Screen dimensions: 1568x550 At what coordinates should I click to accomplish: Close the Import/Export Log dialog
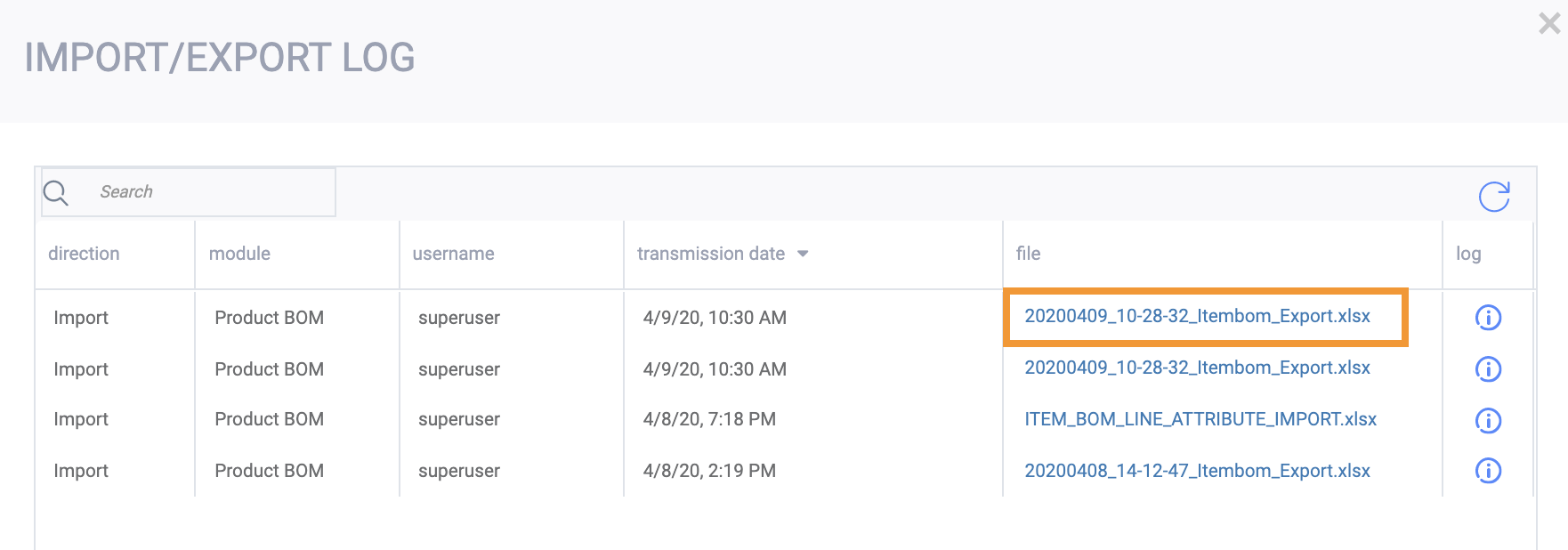pyautogui.click(x=1548, y=24)
